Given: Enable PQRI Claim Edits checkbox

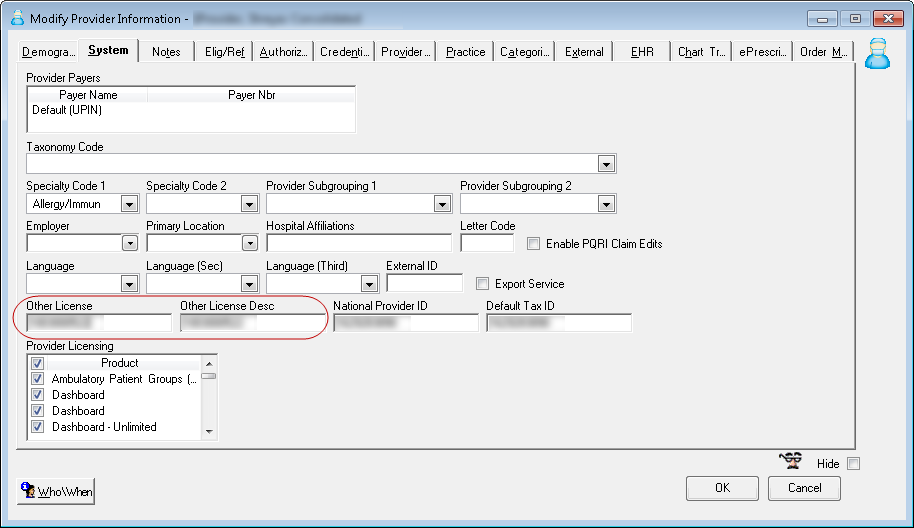Looking at the screenshot, I should tap(533, 244).
